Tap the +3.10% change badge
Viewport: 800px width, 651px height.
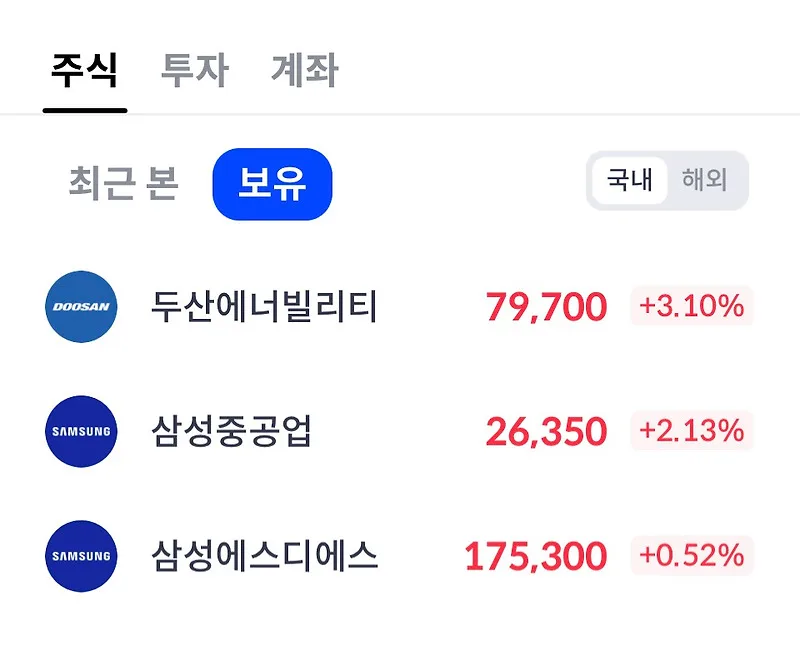point(692,306)
